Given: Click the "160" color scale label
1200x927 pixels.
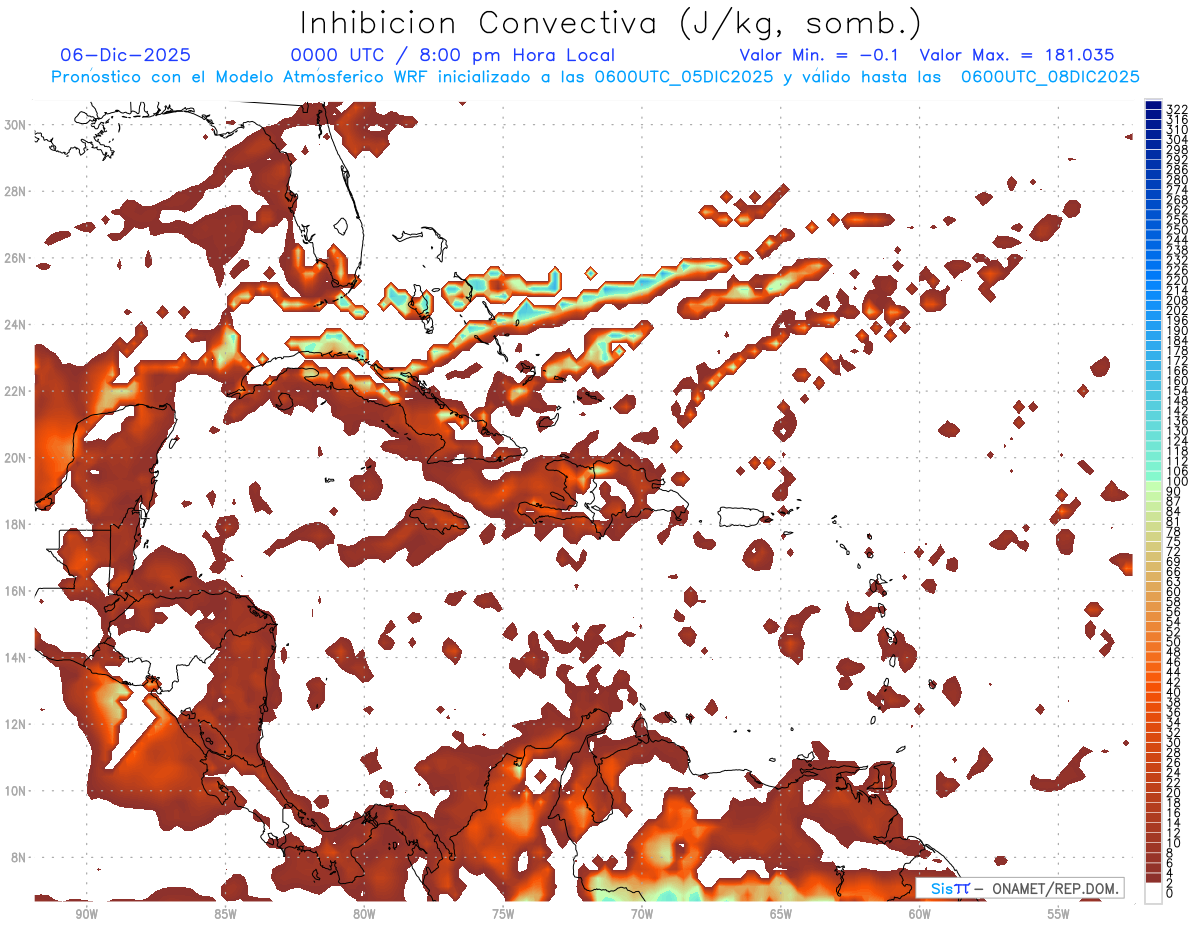Looking at the screenshot, I should click(x=1177, y=381).
